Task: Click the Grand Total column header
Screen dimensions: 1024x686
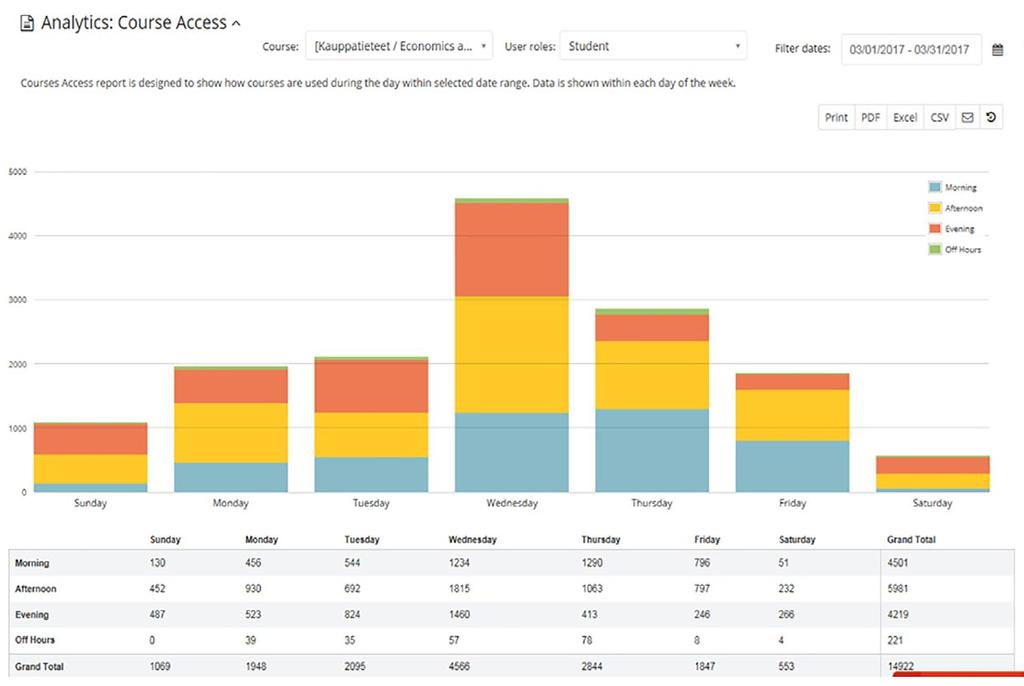Action: (911, 540)
